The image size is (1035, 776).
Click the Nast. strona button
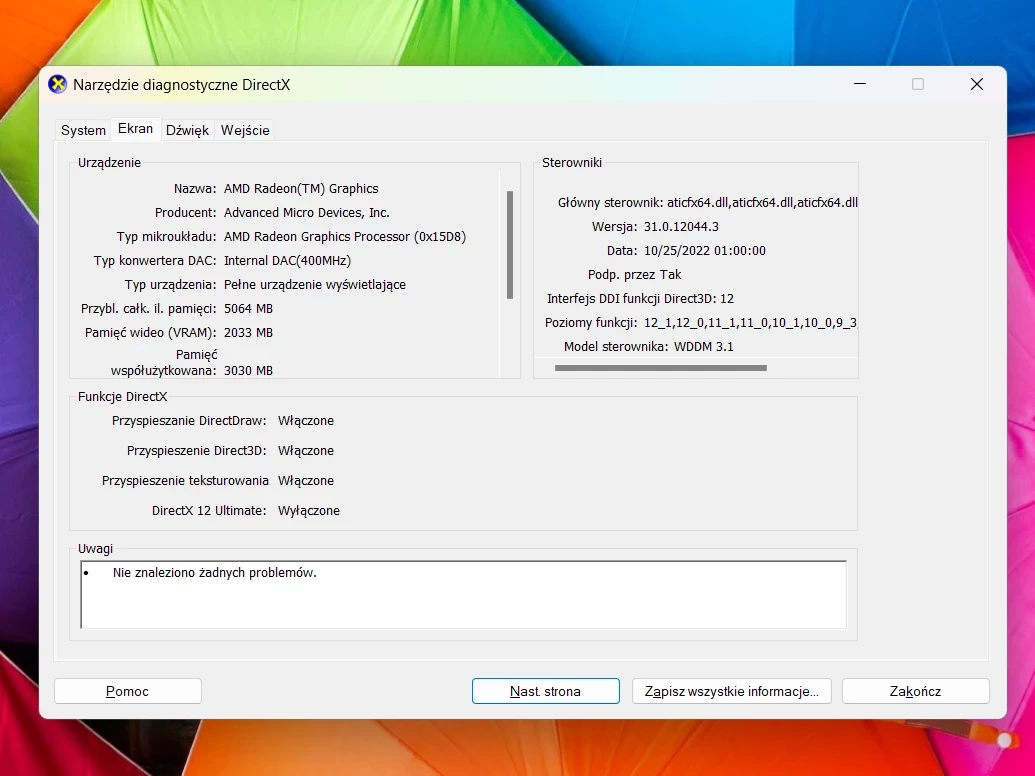545,690
